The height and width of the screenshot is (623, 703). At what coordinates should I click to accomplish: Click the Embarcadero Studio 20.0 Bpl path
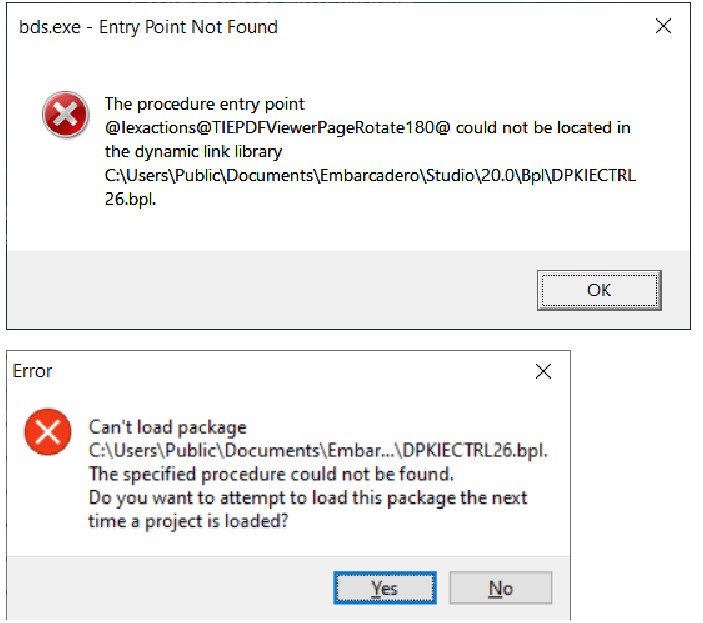click(370, 176)
